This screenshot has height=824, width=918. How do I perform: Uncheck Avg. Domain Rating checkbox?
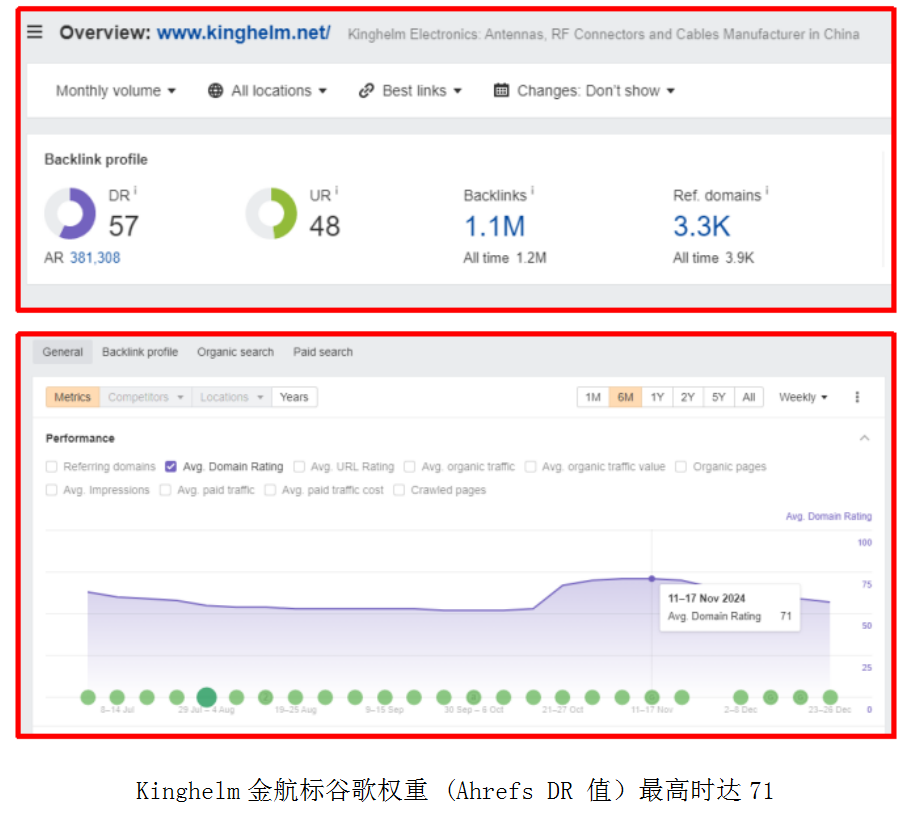pos(171,467)
